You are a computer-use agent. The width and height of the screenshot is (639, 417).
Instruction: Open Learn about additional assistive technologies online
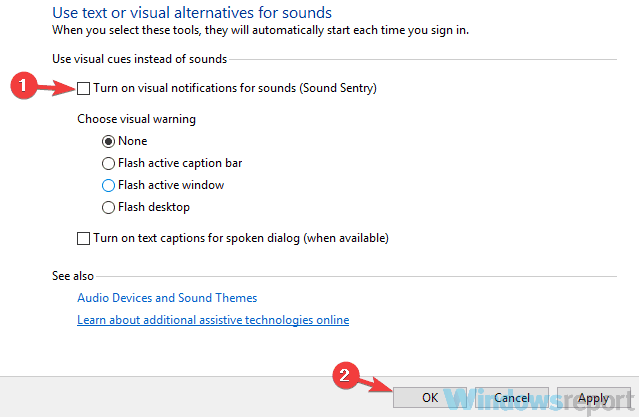pos(213,320)
